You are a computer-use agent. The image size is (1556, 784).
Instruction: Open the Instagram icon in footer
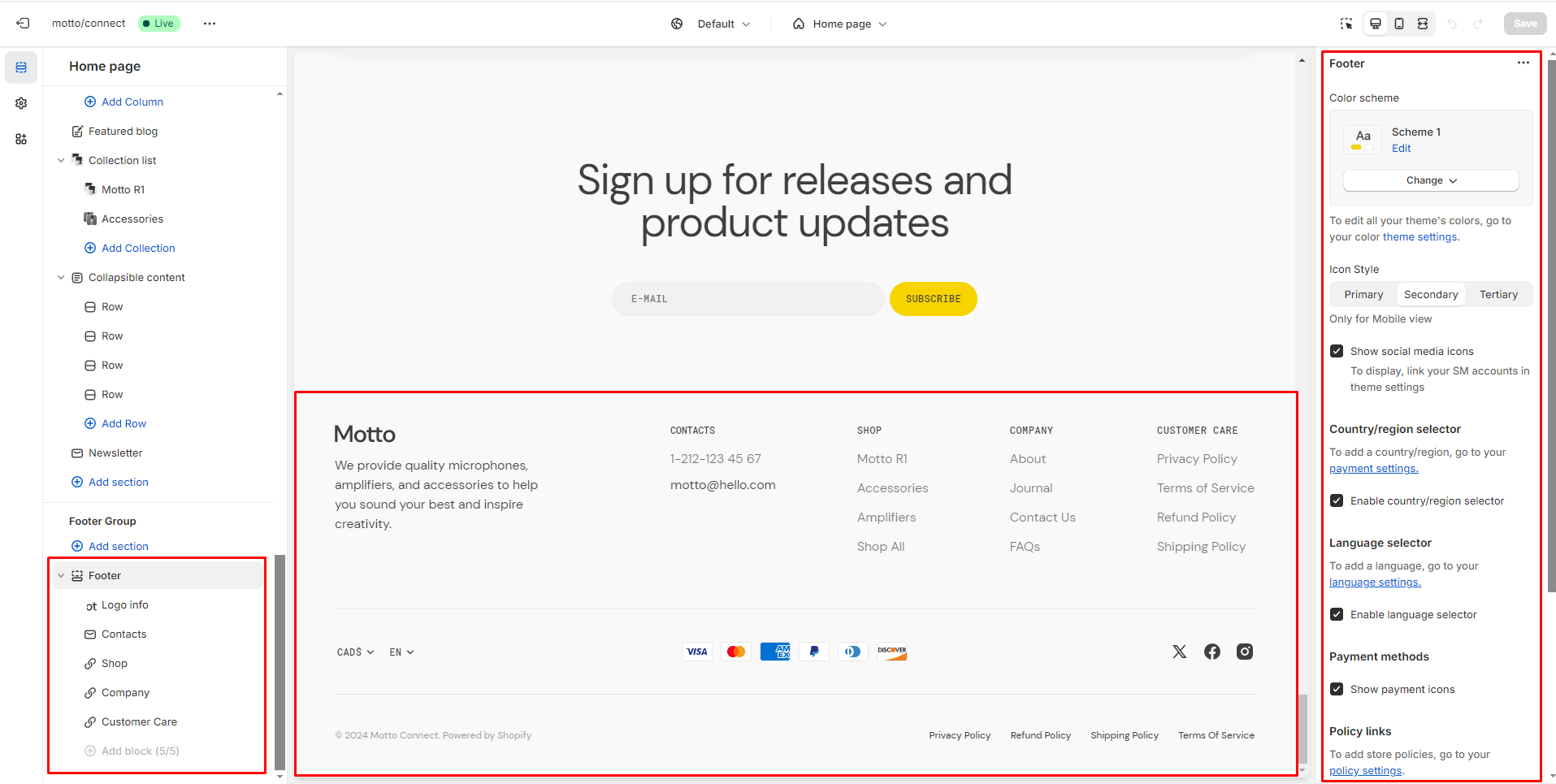1244,652
